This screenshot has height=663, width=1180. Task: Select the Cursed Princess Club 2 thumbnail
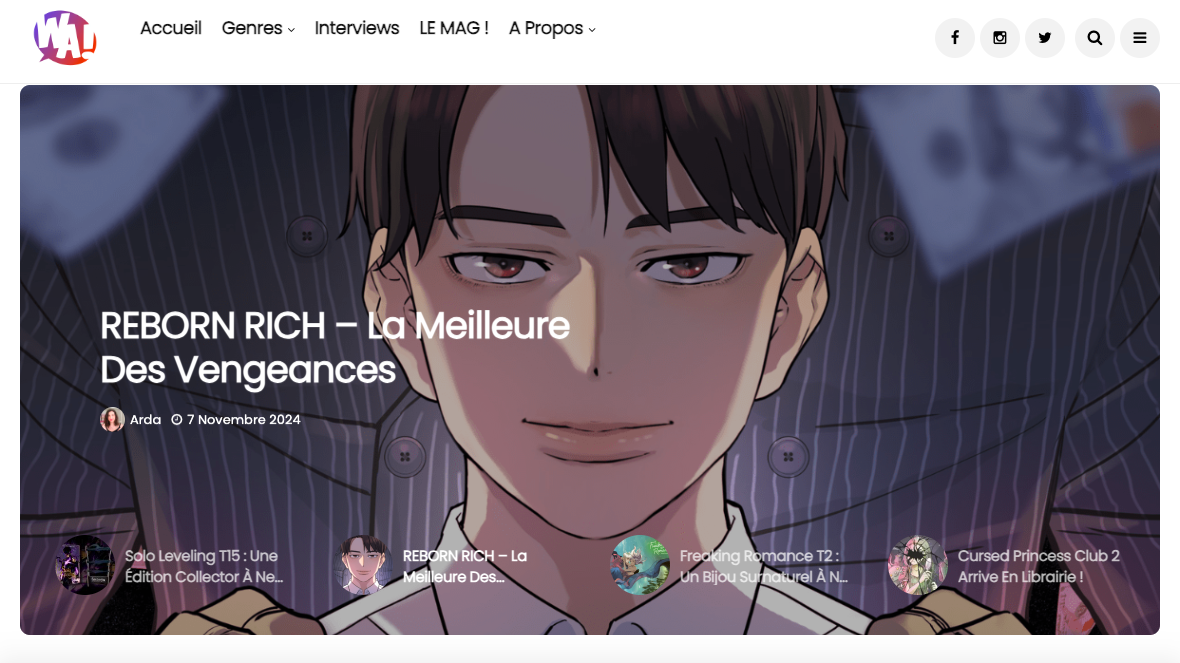[917, 565]
